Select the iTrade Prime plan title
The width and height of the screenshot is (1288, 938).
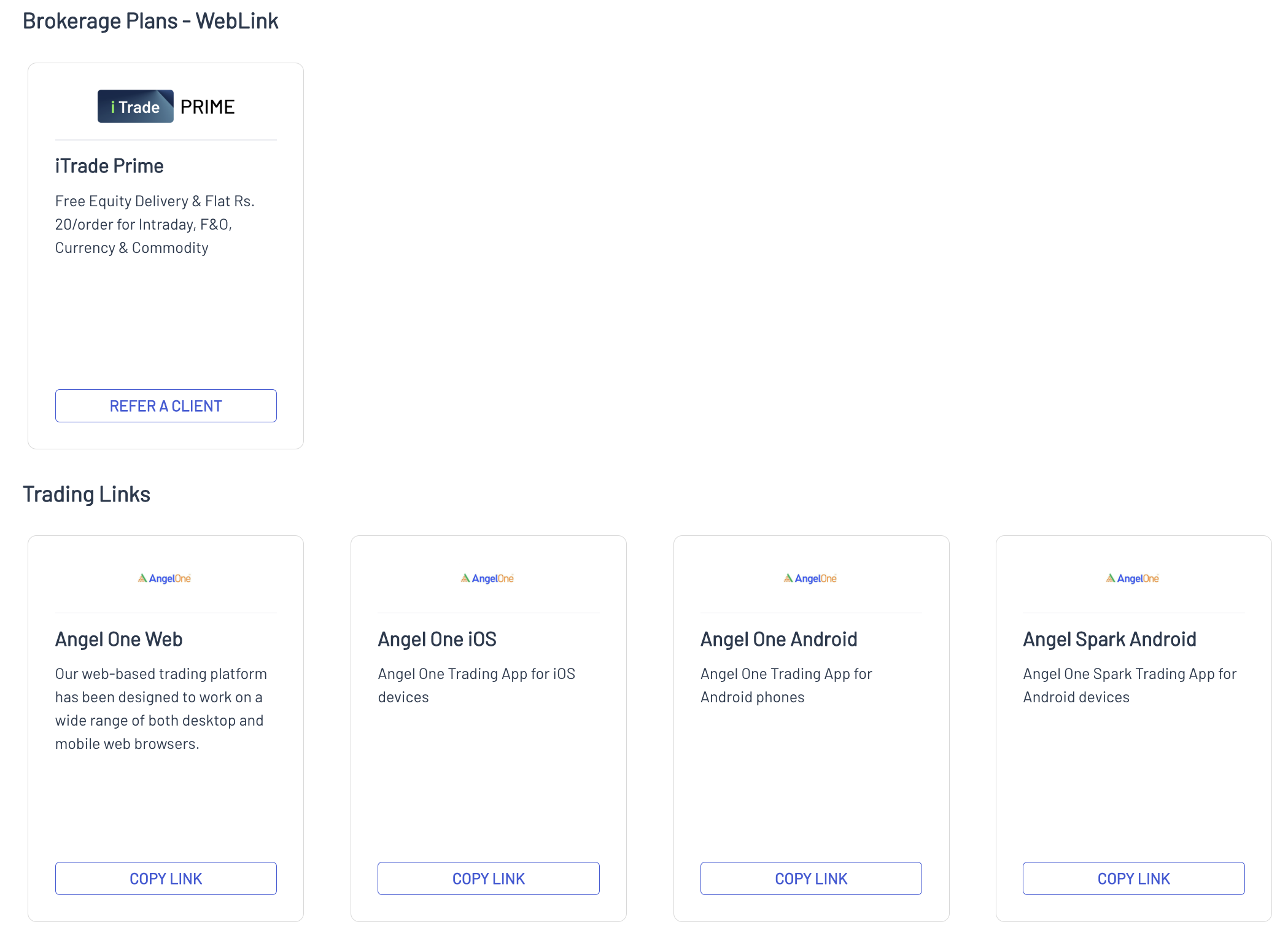tap(109, 166)
